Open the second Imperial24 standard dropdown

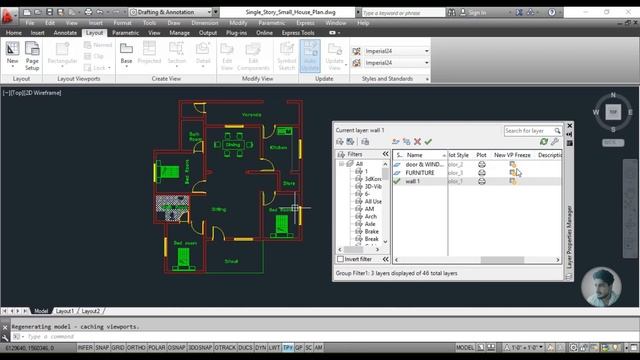click(427, 63)
